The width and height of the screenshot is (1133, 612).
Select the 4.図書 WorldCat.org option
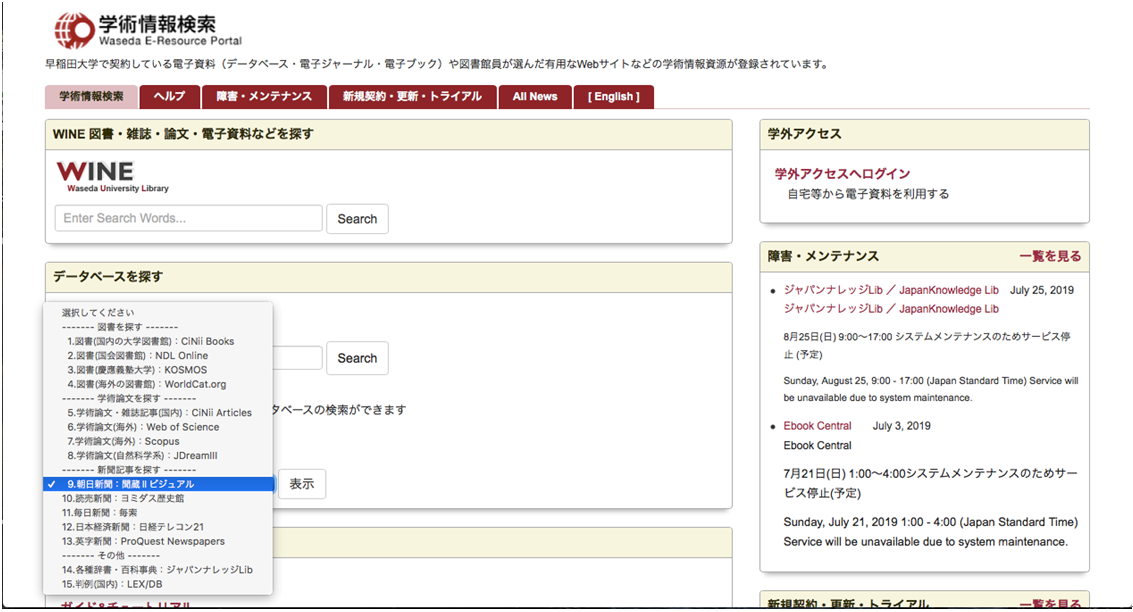pyautogui.click(x=158, y=384)
